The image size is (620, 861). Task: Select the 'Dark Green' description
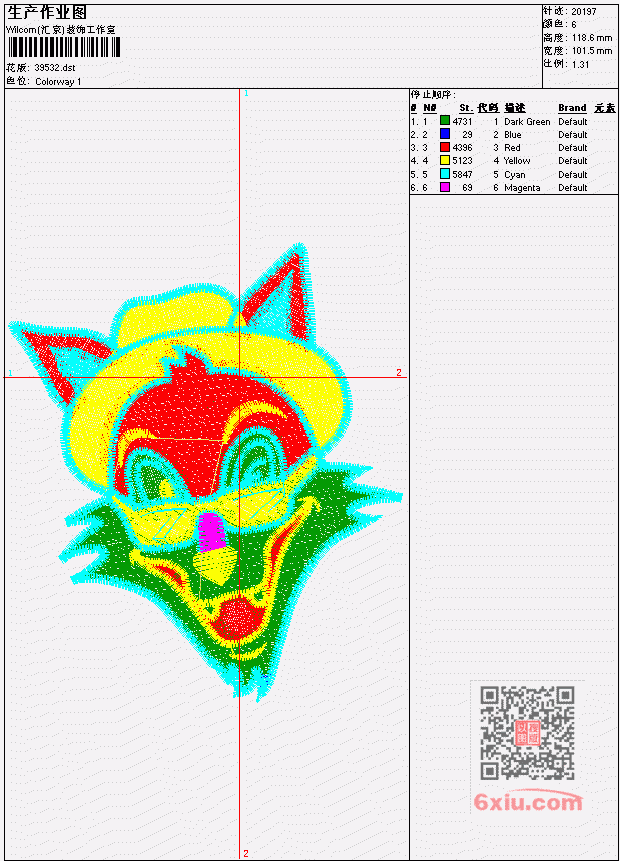pyautogui.click(x=527, y=121)
